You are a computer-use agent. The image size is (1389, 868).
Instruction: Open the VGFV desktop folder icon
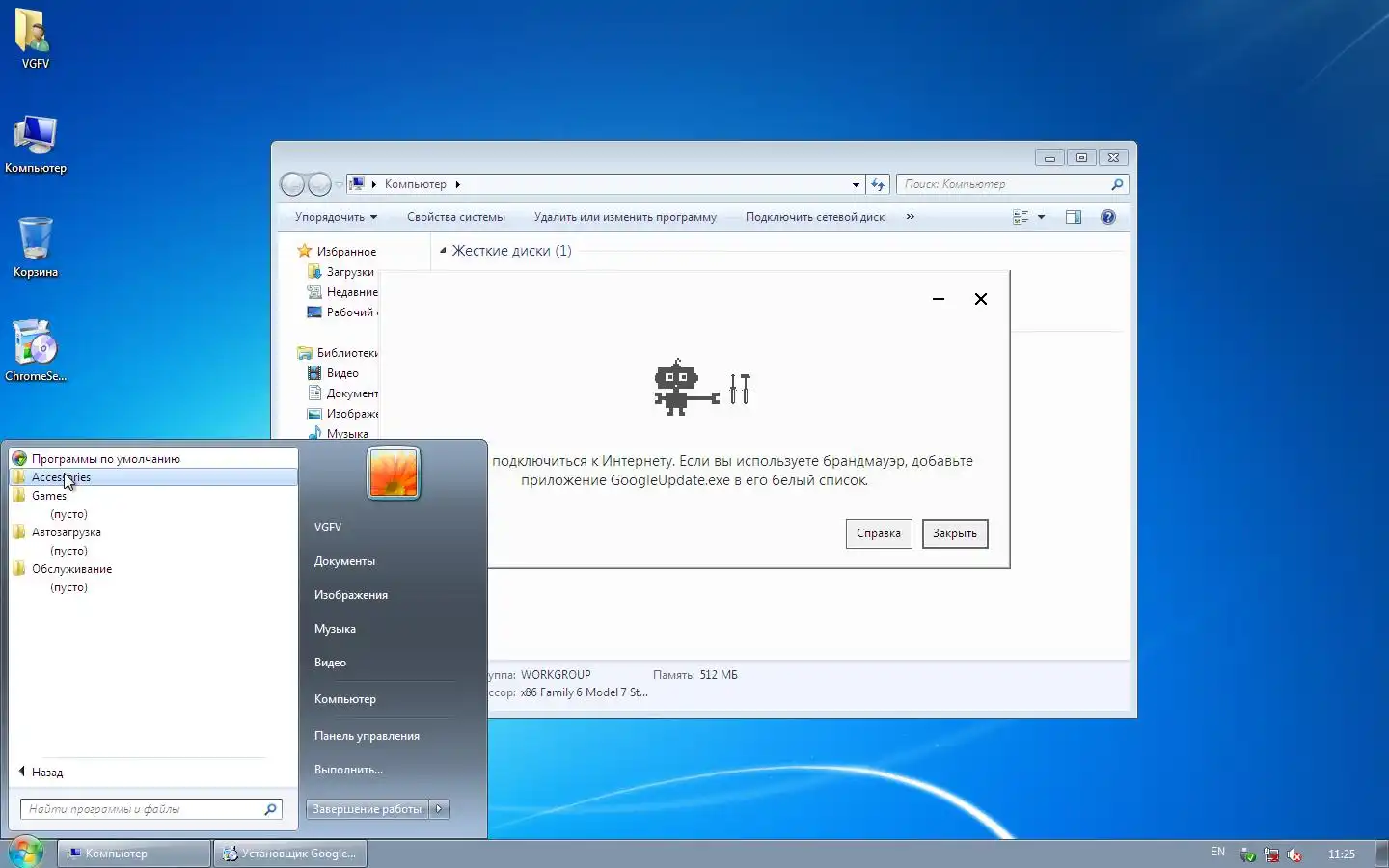pyautogui.click(x=35, y=39)
